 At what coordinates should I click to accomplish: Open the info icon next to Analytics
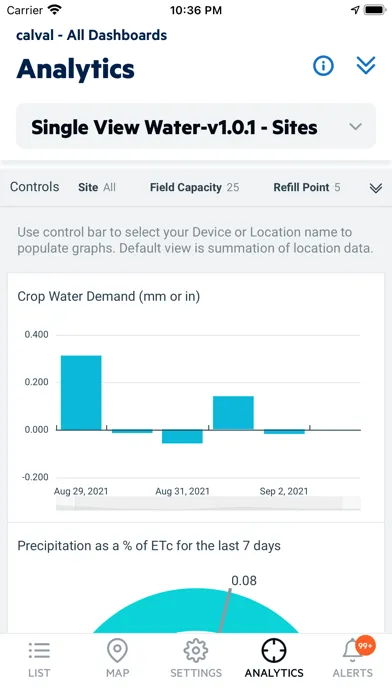click(x=323, y=66)
